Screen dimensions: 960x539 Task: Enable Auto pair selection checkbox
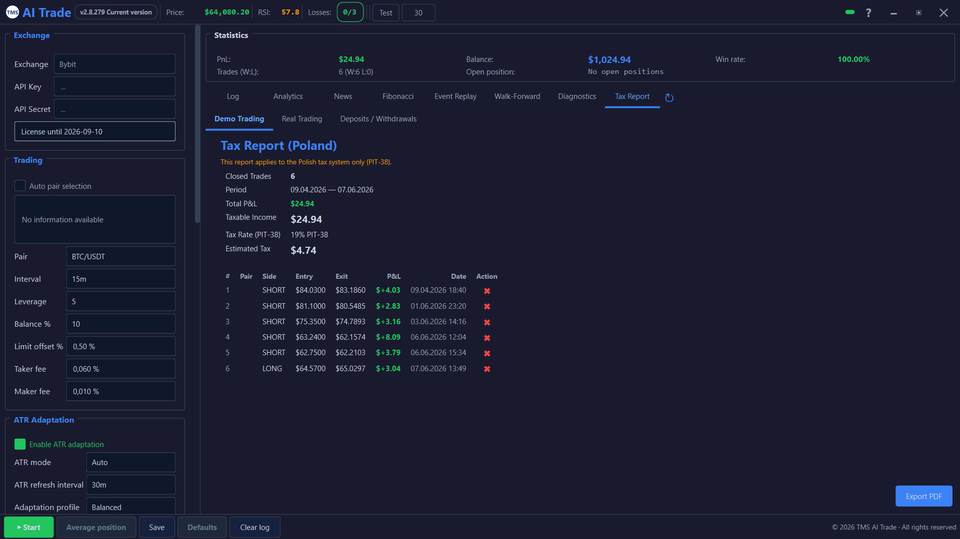[x=20, y=186]
